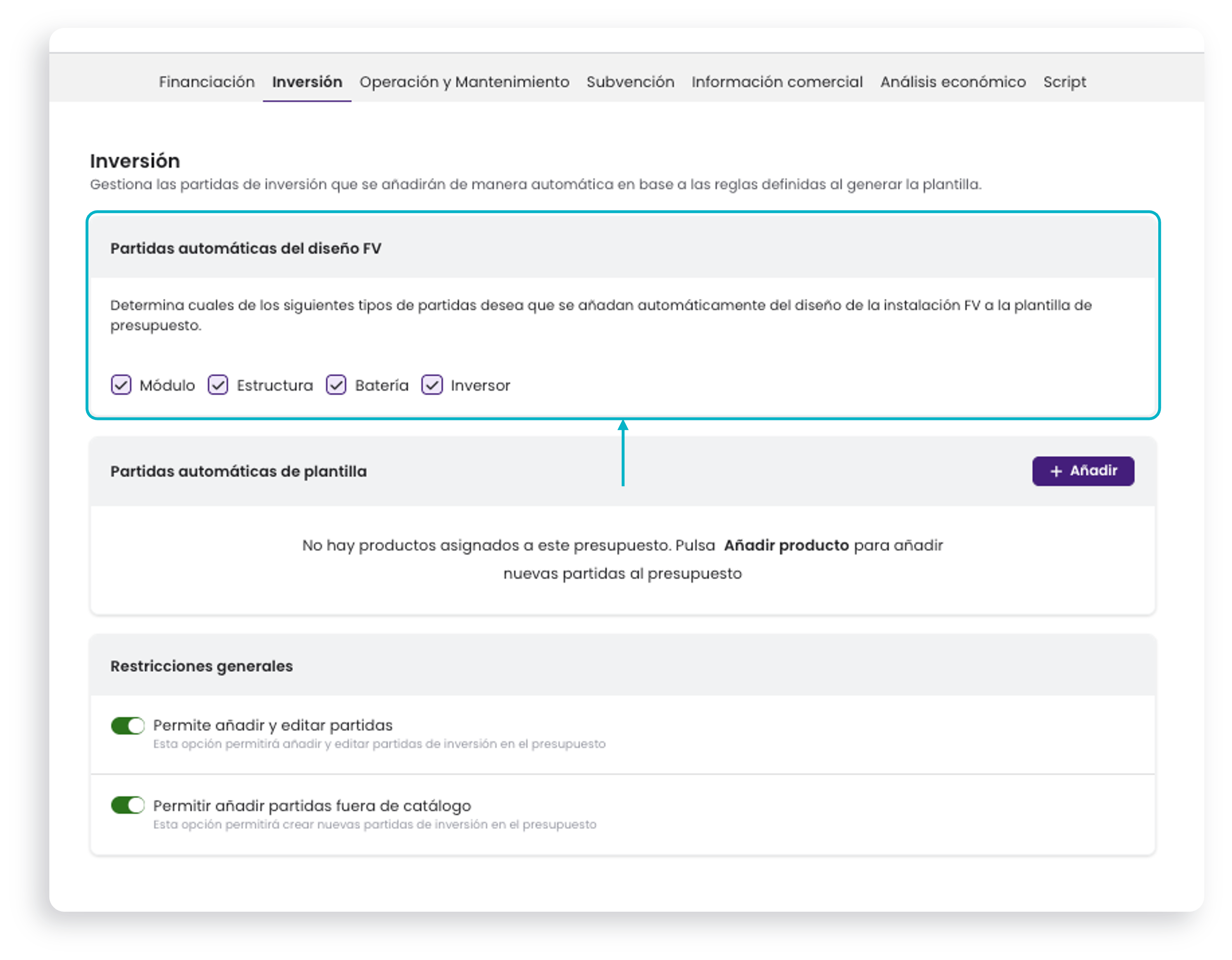Click the Añadir button
This screenshot has height=960, width=1232.
coord(1083,471)
